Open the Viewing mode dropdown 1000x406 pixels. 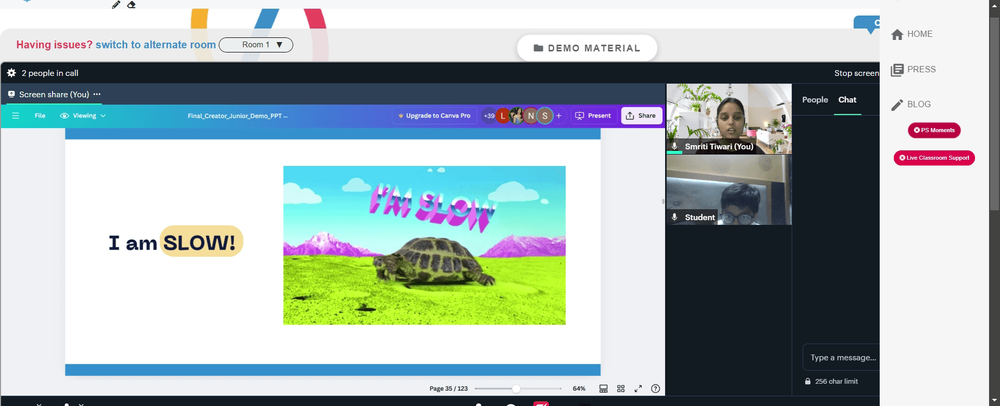coord(83,116)
